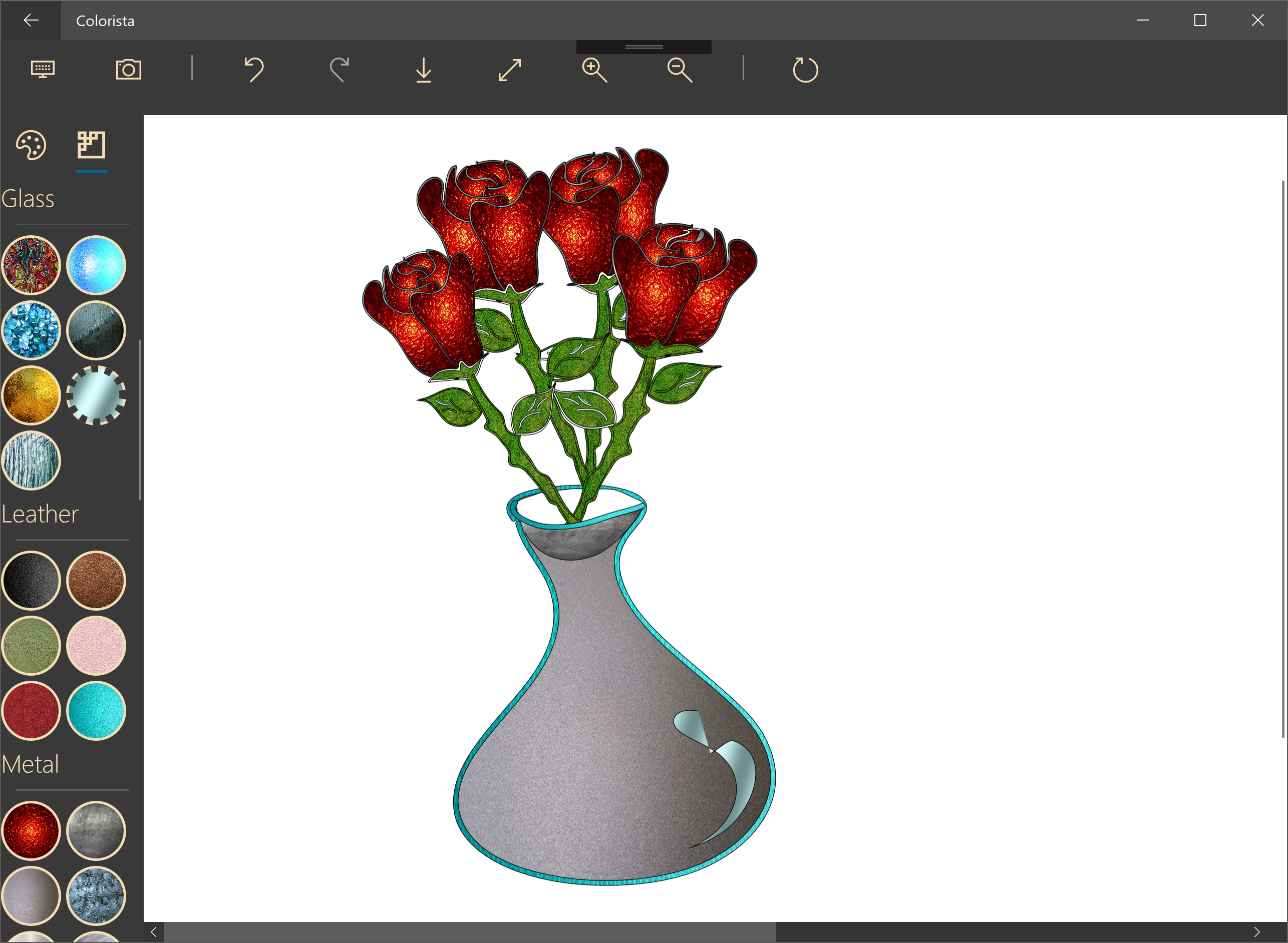Click the Leather category heading
1288x943 pixels.
pos(40,515)
